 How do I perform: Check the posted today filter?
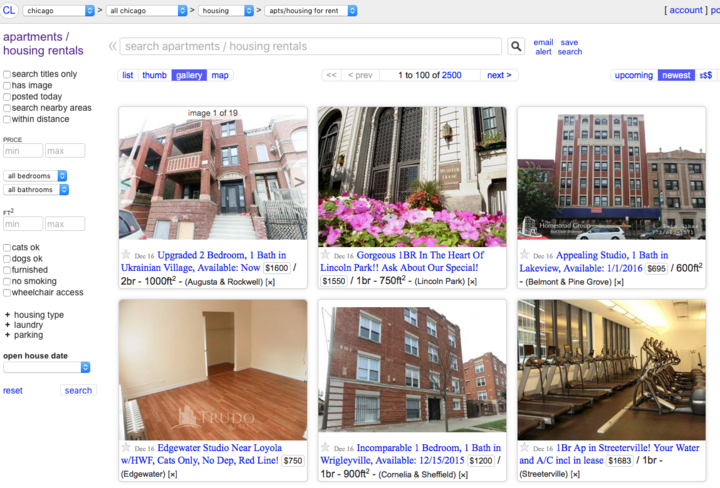(x=7, y=97)
